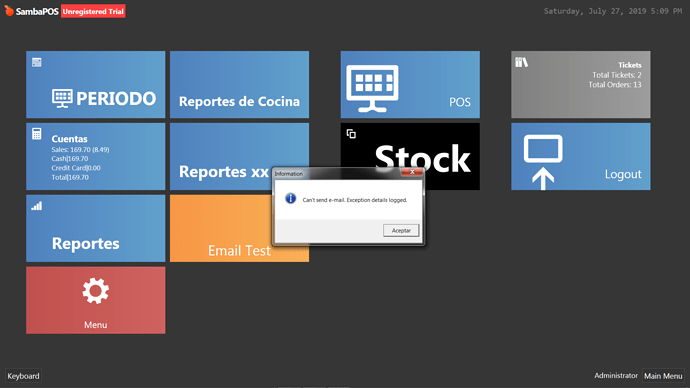Click the blue information icon in dialog

[290, 198]
